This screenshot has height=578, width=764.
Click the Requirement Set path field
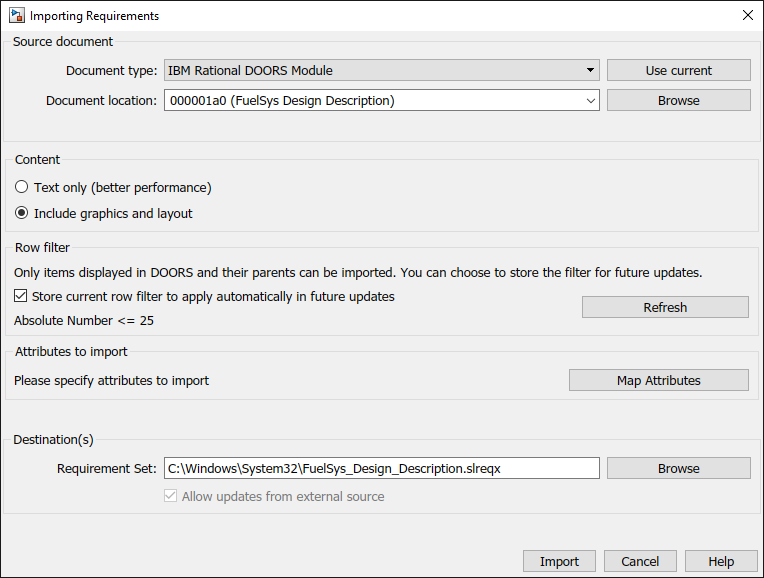tap(381, 468)
